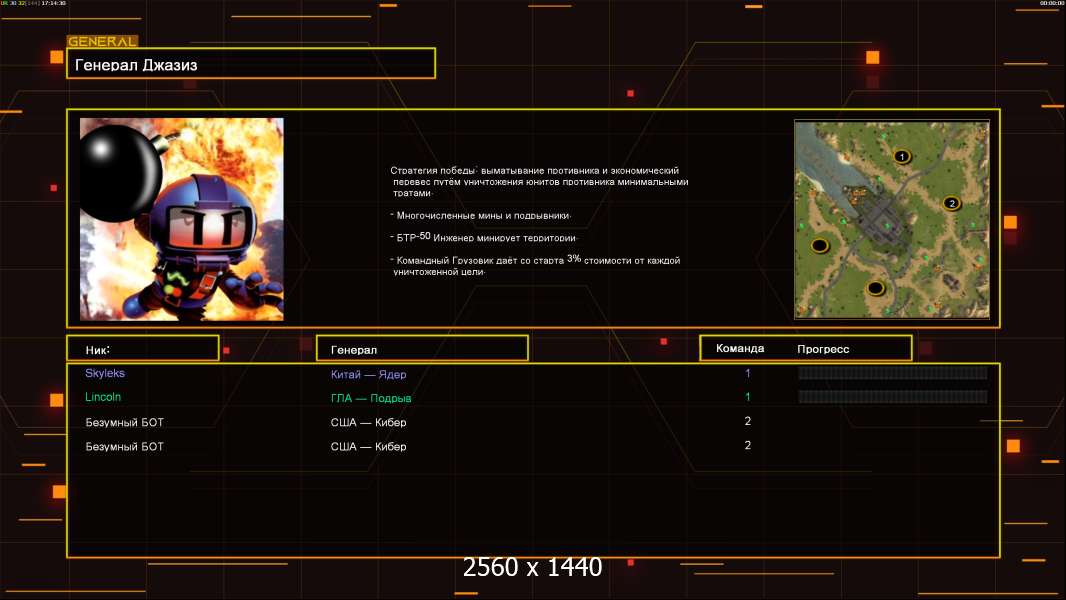
Task: Click Skyleks loading progress bar
Action: point(893,372)
